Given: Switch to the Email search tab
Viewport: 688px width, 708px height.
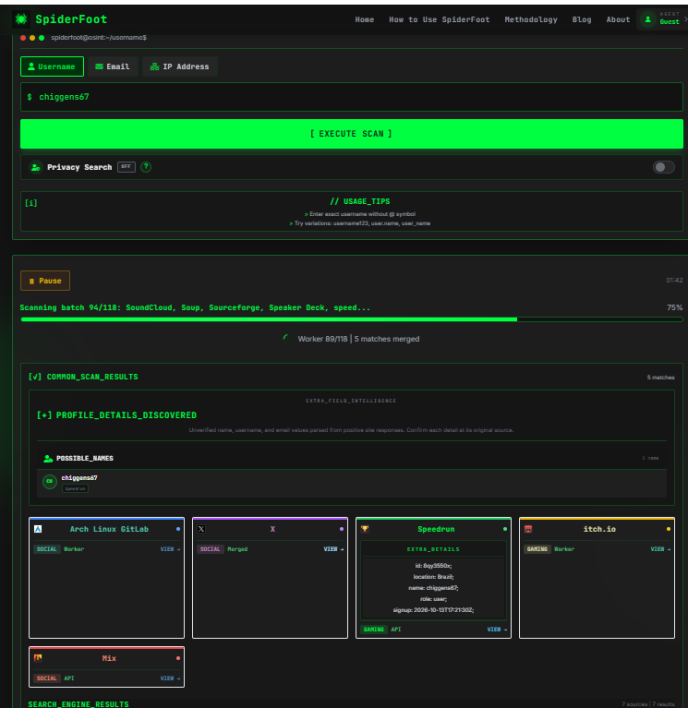Looking at the screenshot, I should click(112, 66).
